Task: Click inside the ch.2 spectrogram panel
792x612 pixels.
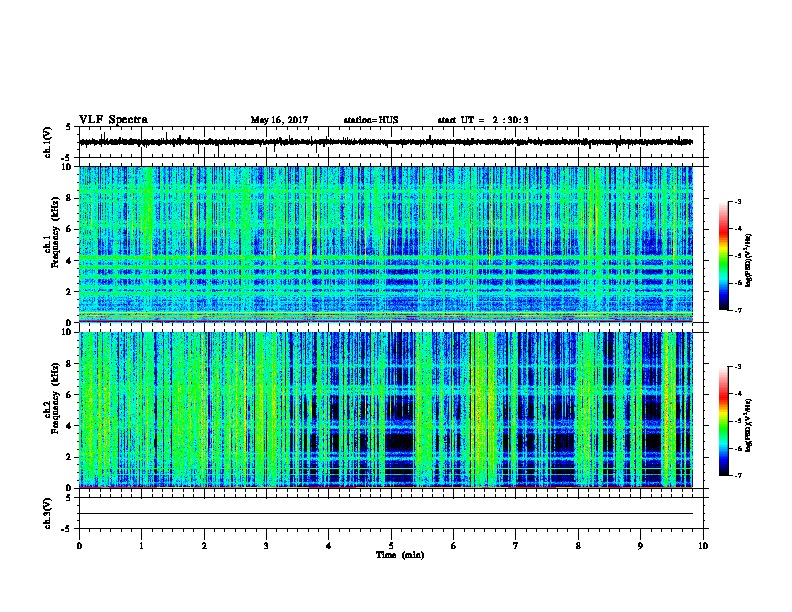Action: pos(386,410)
